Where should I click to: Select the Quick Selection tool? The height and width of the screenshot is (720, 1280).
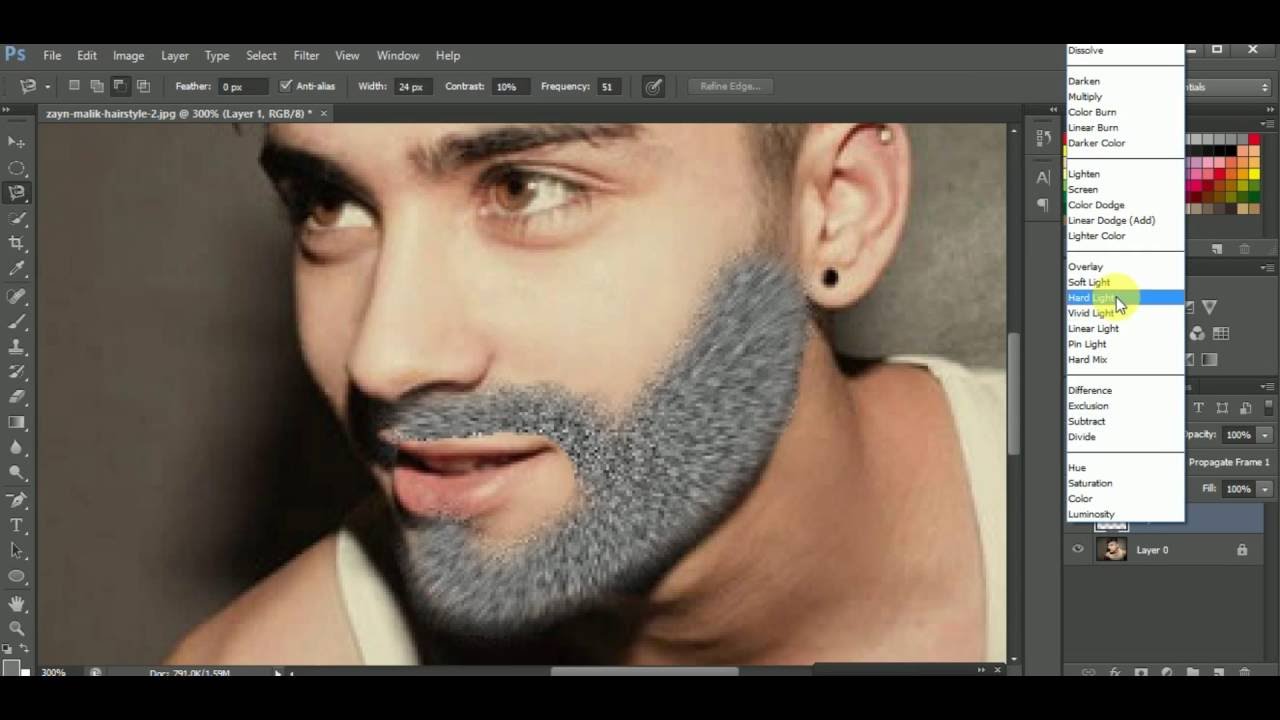(x=16, y=218)
